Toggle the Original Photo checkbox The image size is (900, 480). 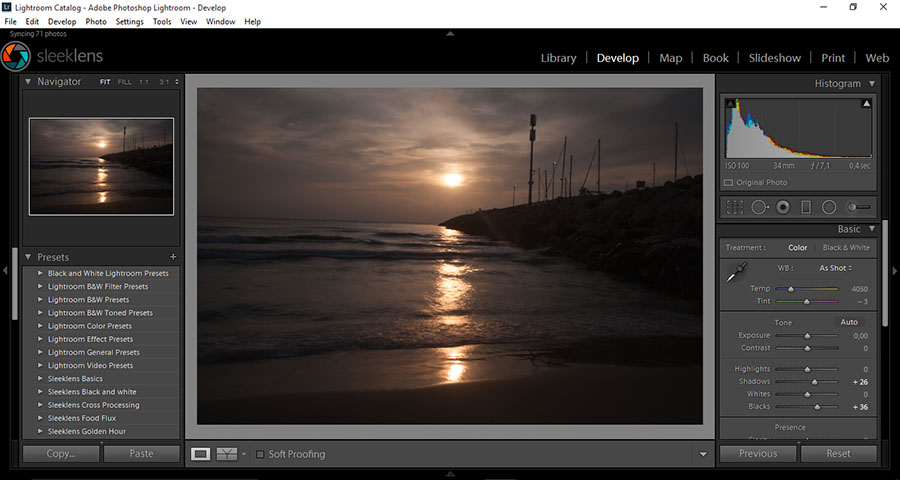[728, 183]
